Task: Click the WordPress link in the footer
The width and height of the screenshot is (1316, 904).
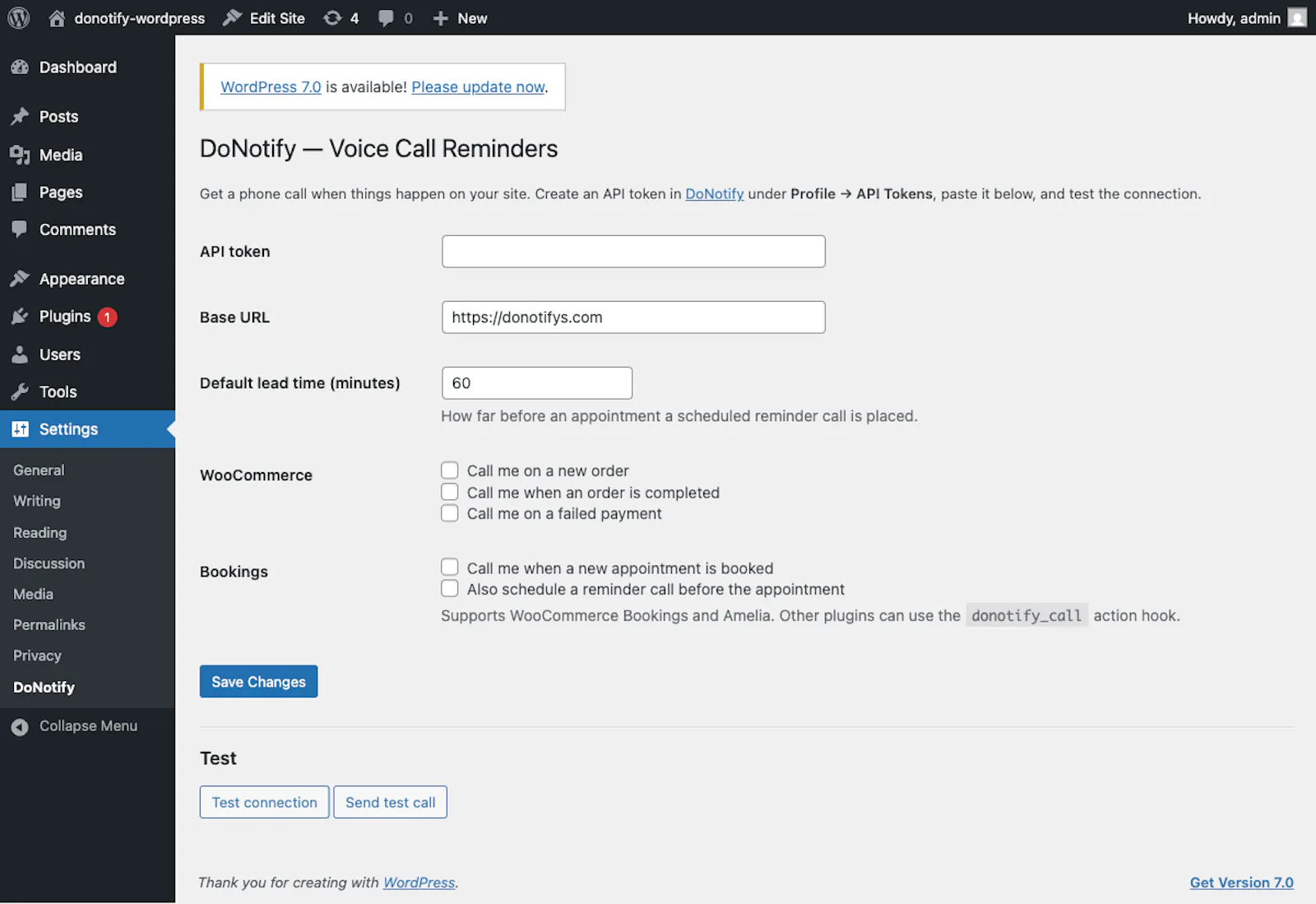Action: [x=419, y=883]
